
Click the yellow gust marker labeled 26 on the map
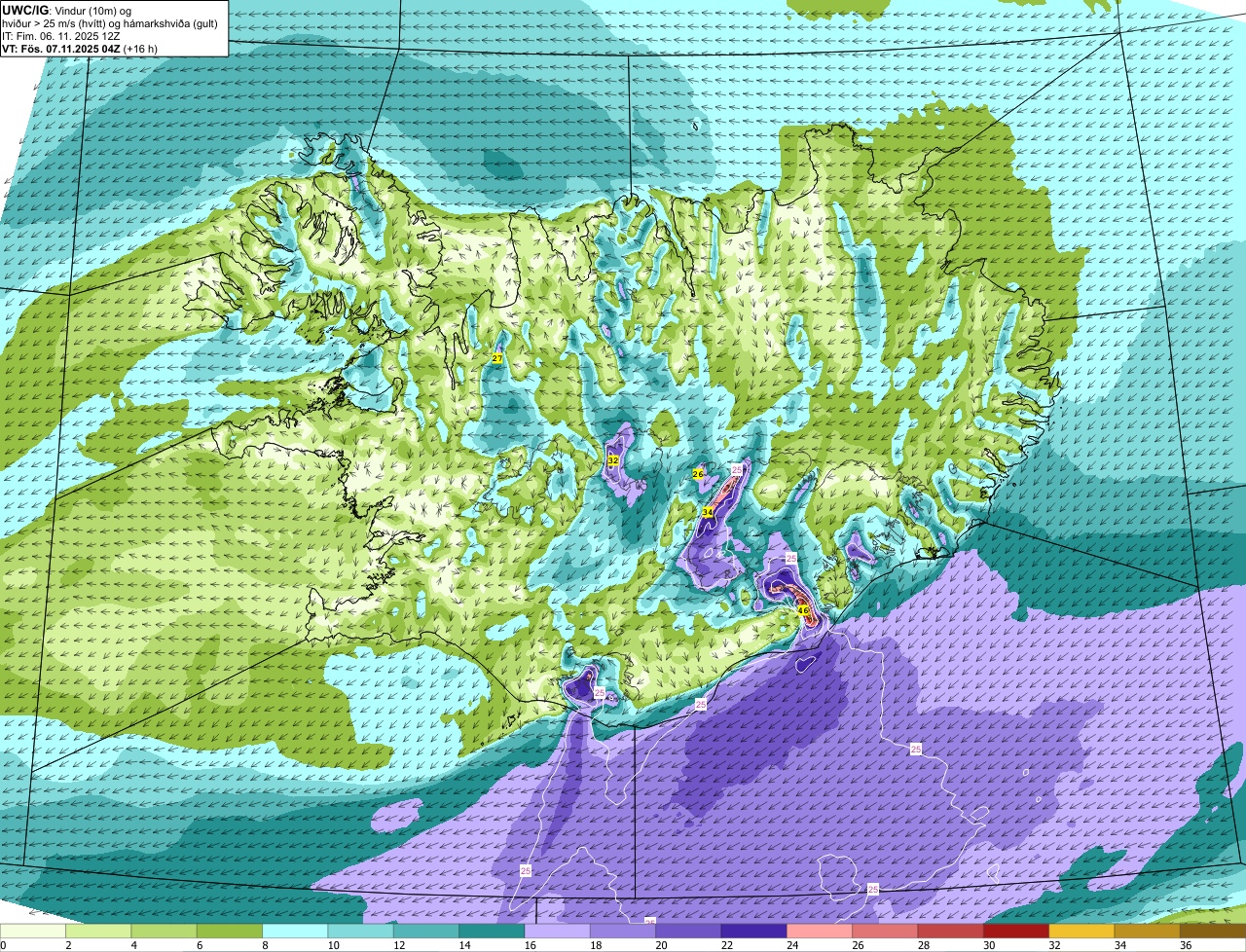click(x=698, y=474)
